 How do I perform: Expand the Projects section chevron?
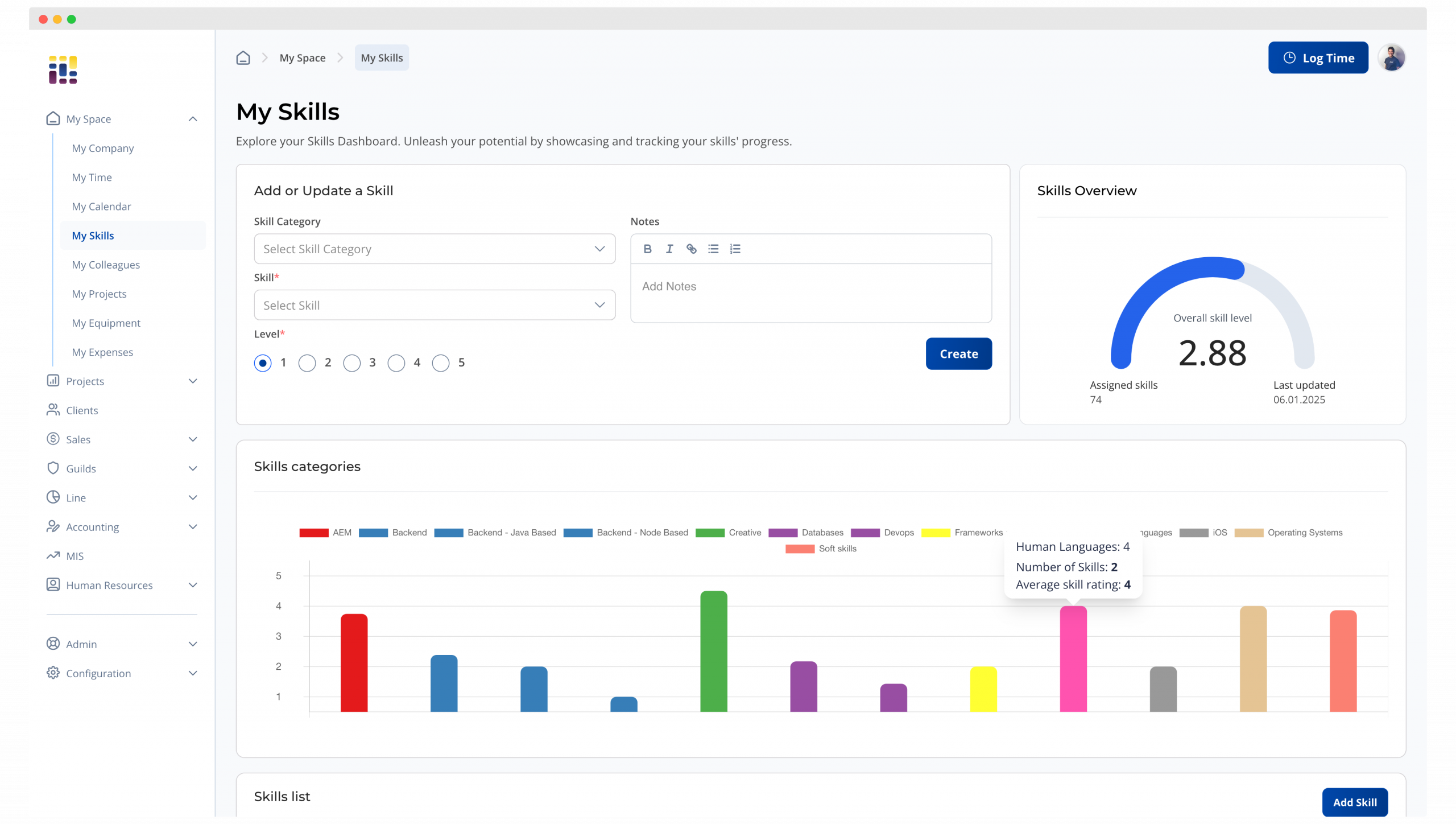(193, 381)
